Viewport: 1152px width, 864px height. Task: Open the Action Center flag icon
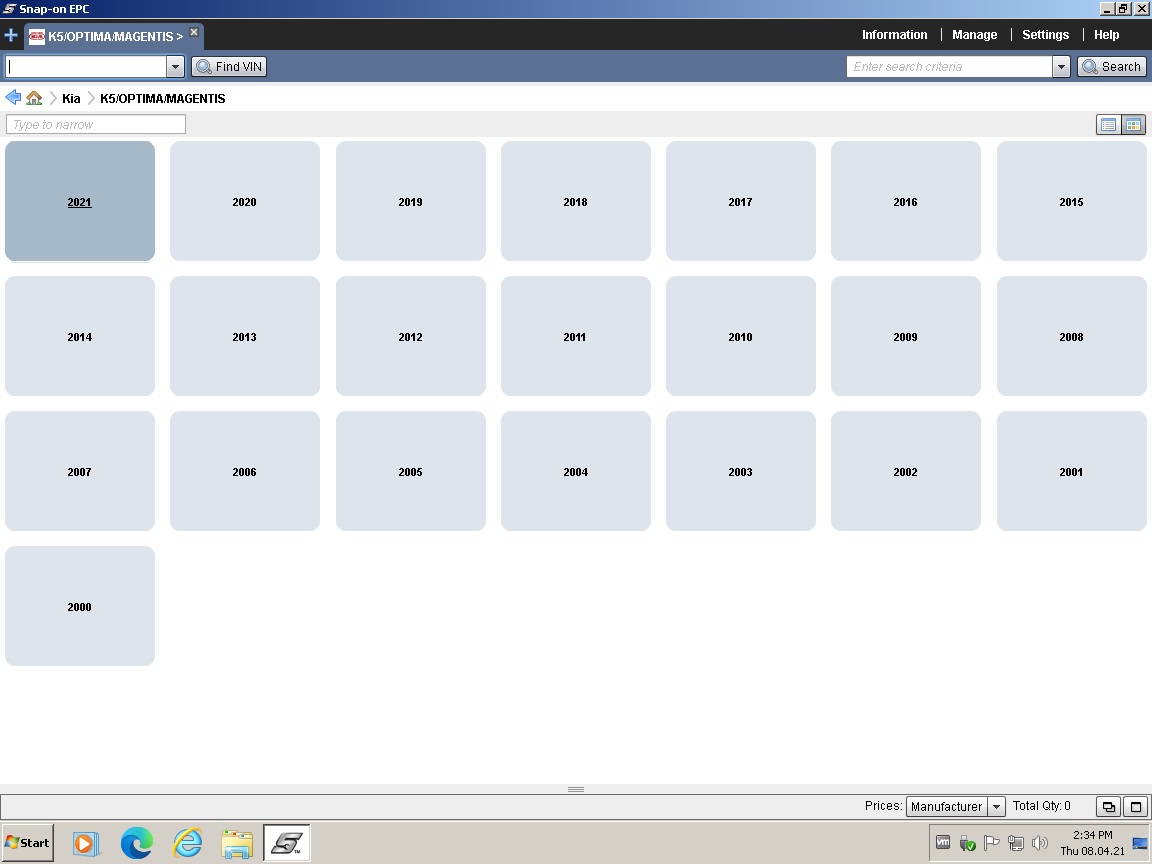(x=991, y=843)
